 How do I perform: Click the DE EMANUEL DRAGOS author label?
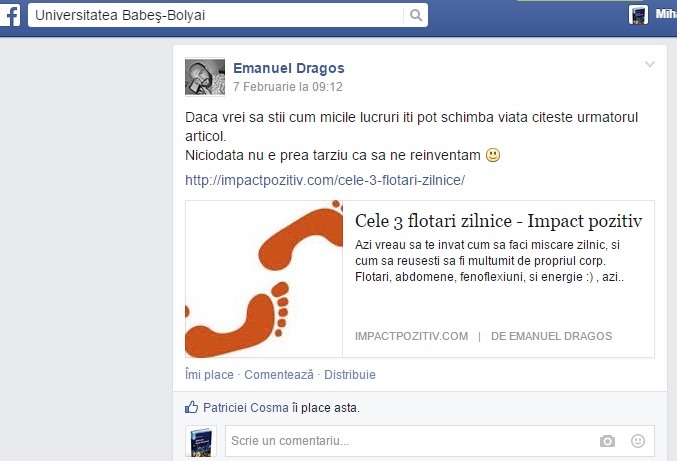(551, 336)
